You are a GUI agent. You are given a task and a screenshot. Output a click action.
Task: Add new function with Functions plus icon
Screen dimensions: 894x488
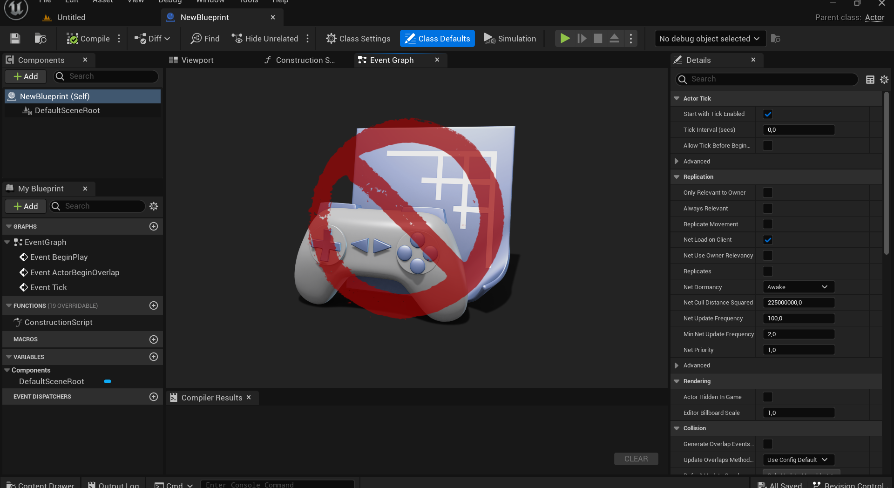click(x=153, y=306)
